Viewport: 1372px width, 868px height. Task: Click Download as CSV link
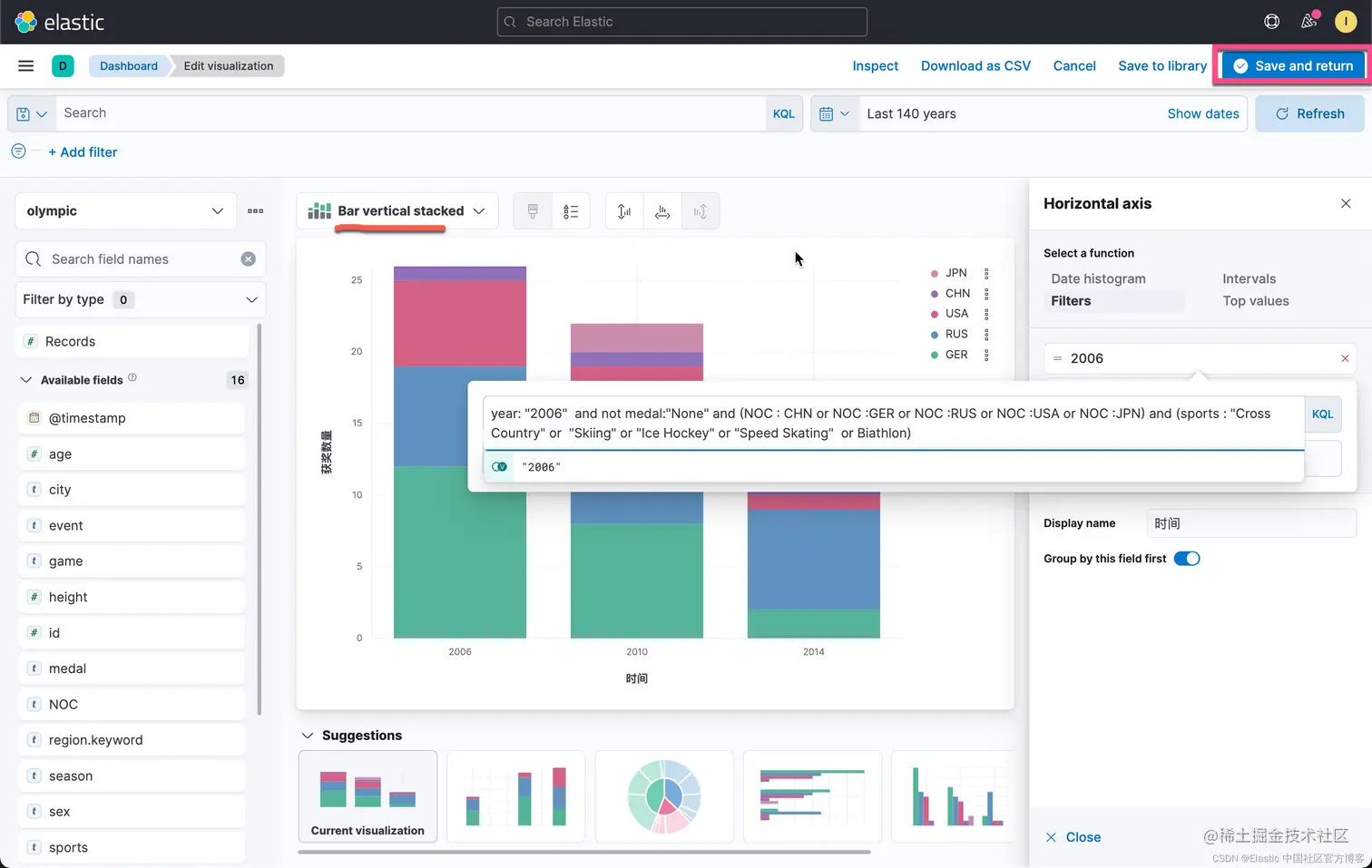[975, 65]
